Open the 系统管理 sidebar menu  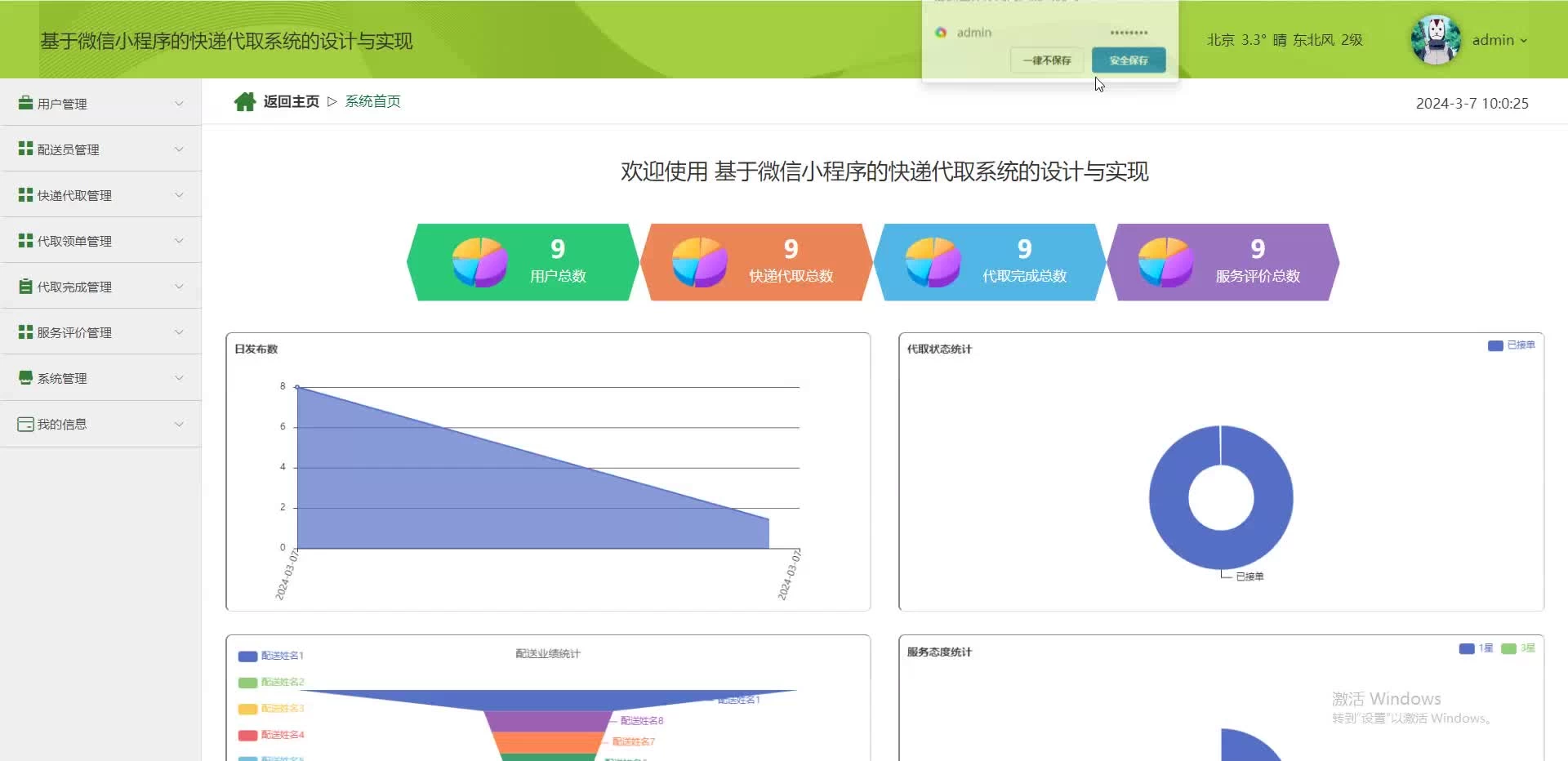click(x=100, y=377)
